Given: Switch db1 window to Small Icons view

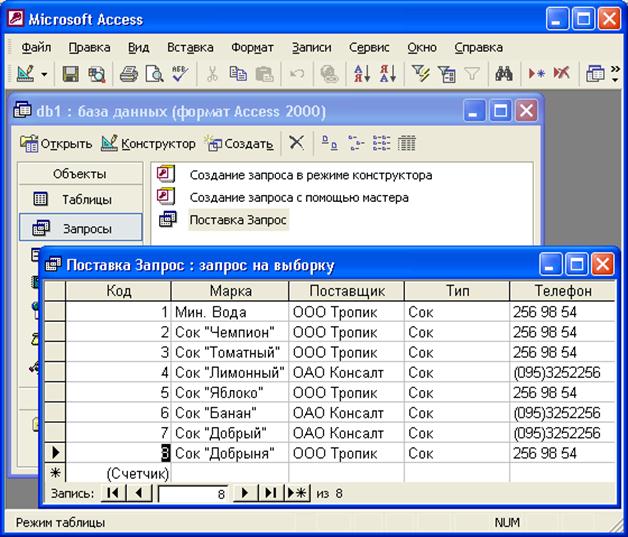Looking at the screenshot, I should tap(356, 143).
